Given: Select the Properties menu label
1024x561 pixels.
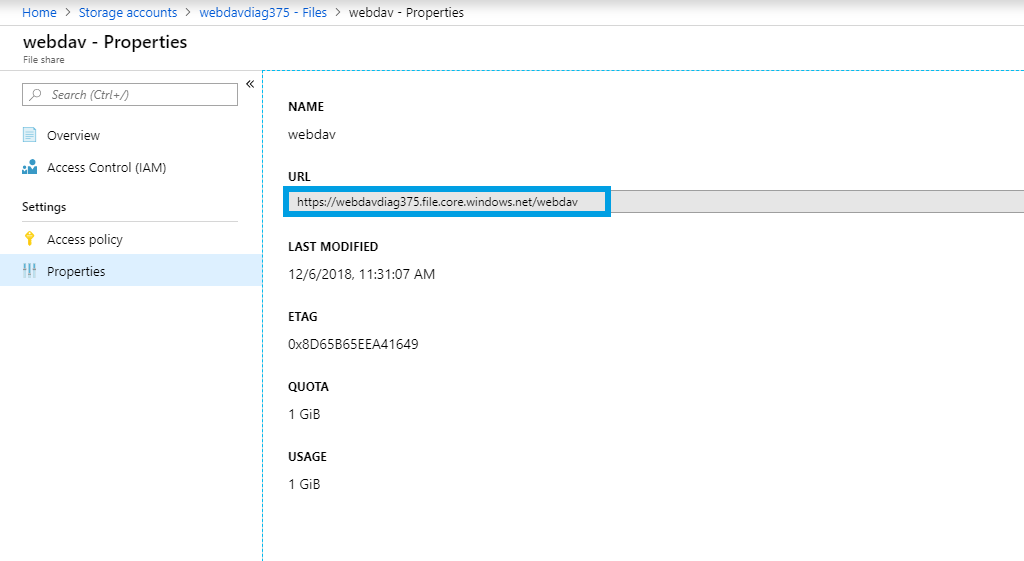Looking at the screenshot, I should (x=76, y=271).
